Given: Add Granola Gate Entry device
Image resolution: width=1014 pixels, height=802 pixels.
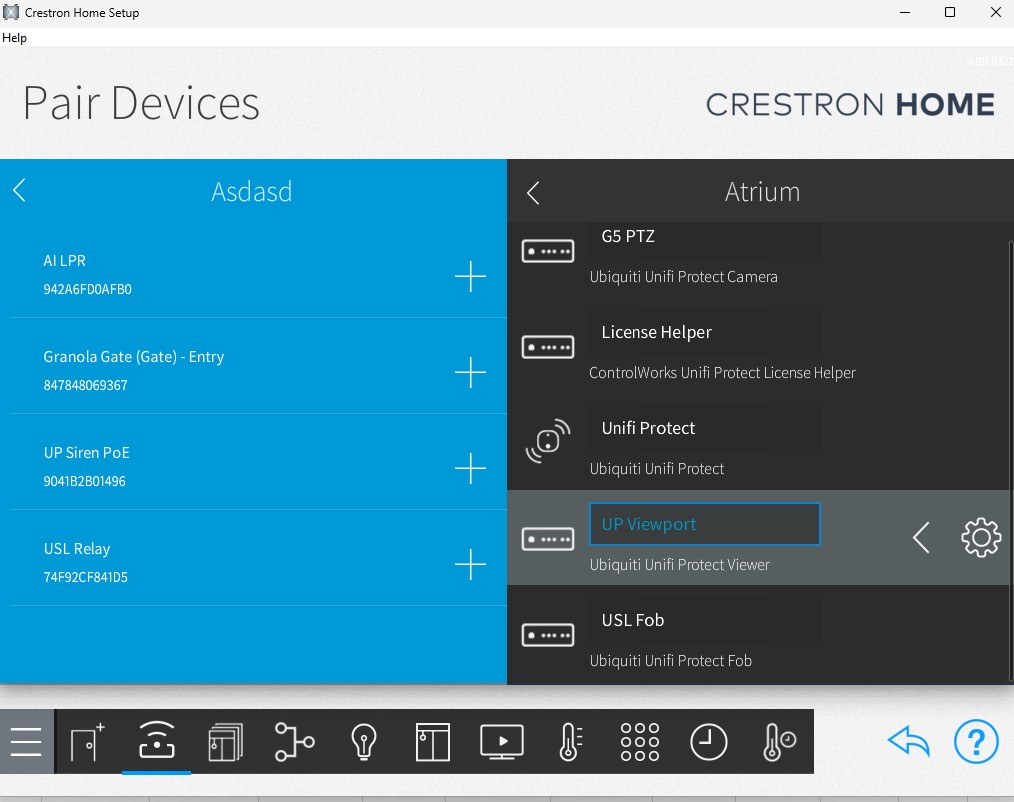Looking at the screenshot, I should point(470,373).
